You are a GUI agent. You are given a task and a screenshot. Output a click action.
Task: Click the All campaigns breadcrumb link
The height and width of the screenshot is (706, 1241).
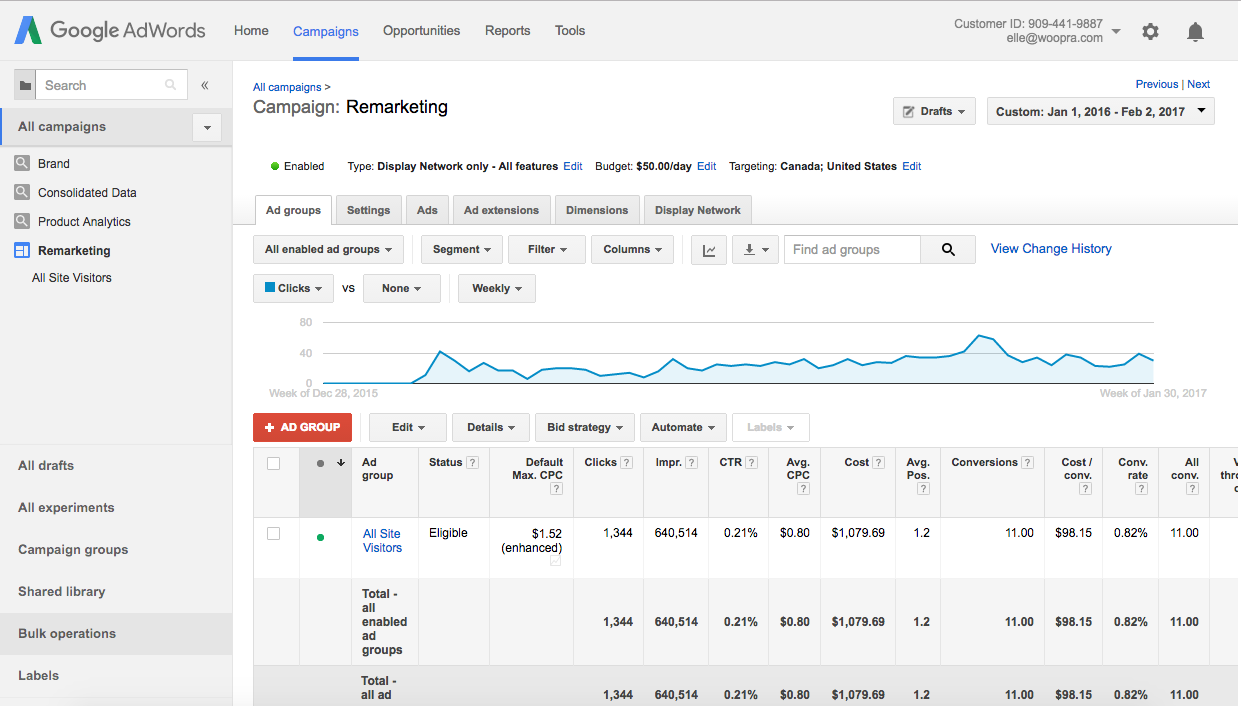click(x=287, y=87)
